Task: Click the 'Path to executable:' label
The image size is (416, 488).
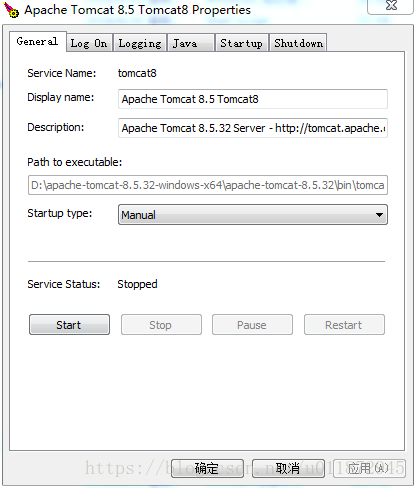Action: (x=75, y=162)
